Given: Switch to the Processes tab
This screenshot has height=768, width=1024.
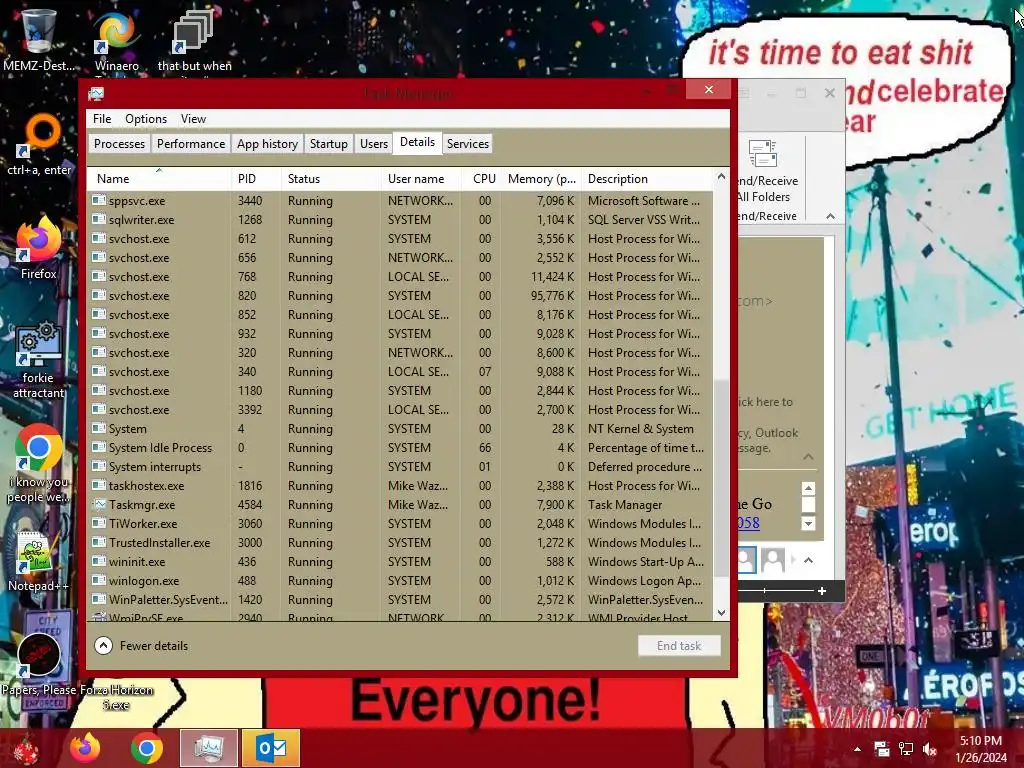Looking at the screenshot, I should (120, 144).
